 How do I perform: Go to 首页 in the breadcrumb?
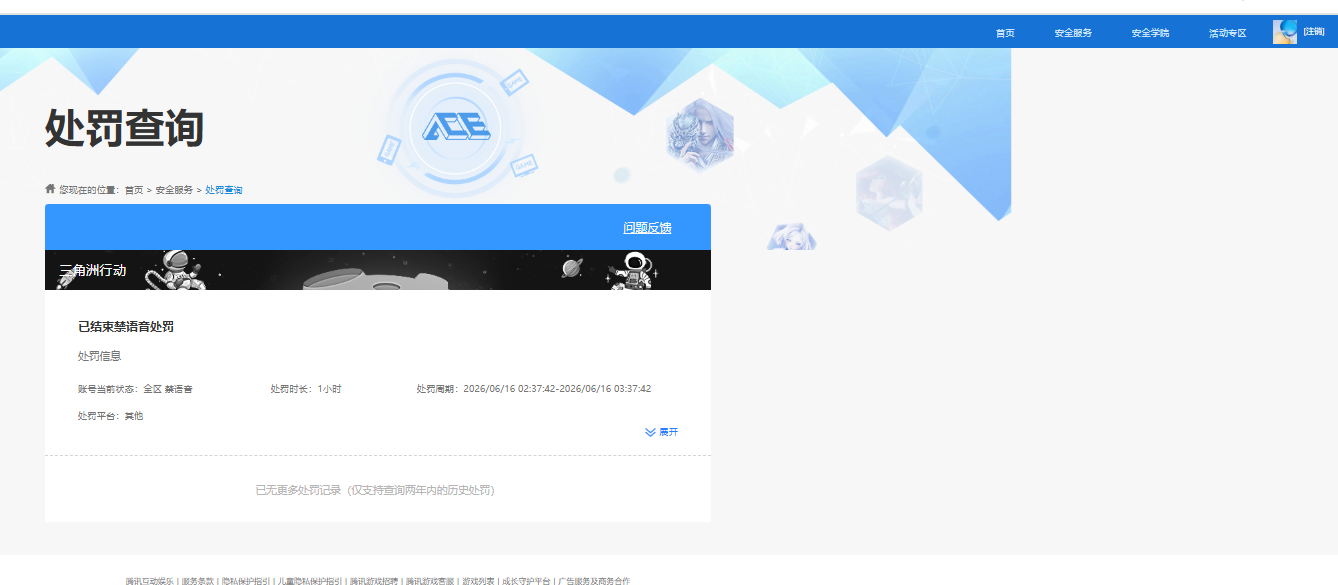134,190
